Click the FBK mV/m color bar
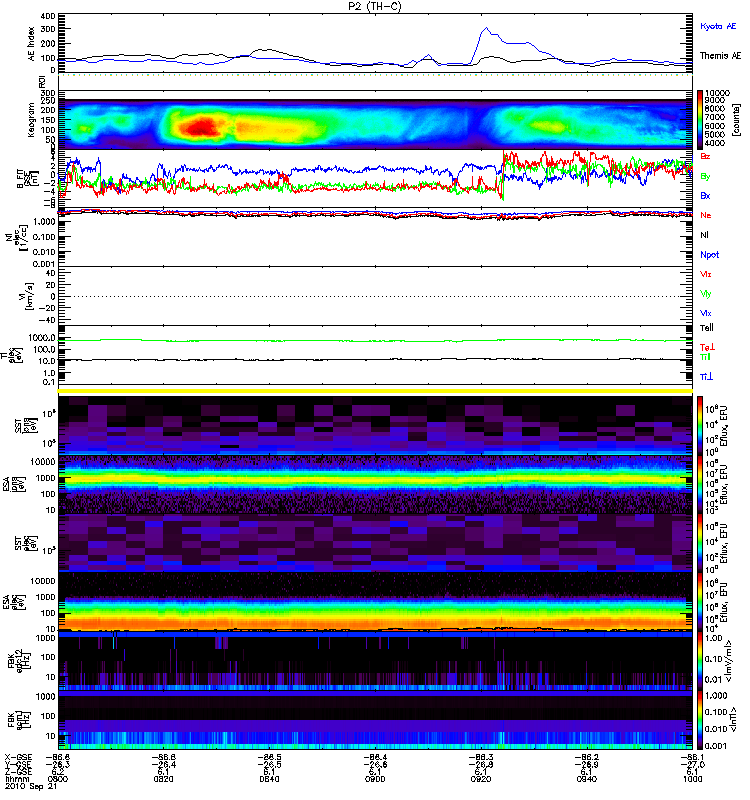750x800 pixels. (x=699, y=661)
